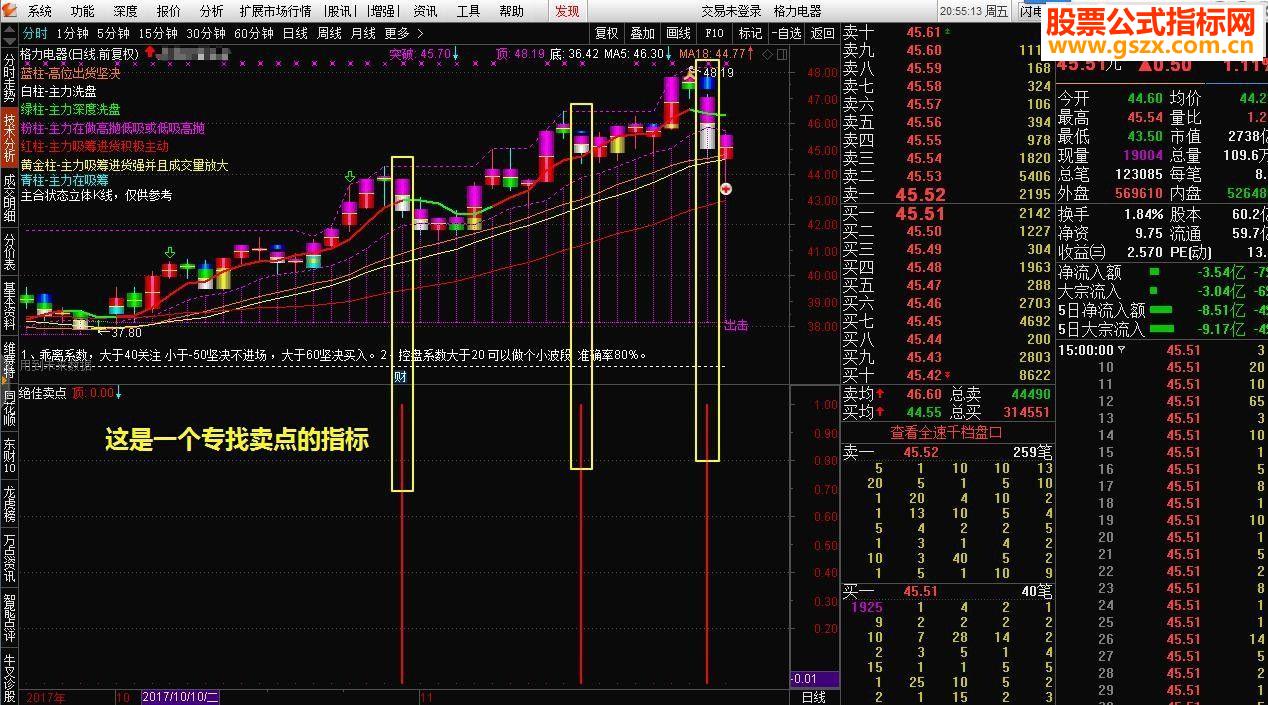Click the 20:55:13 周五 clock

pyautogui.click(x=974, y=11)
